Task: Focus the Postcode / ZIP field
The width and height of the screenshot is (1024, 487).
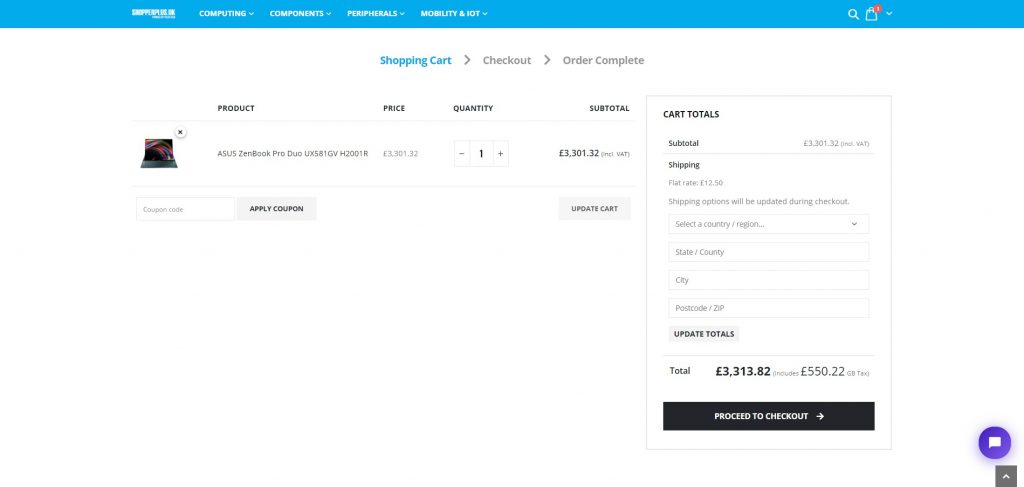Action: click(769, 308)
